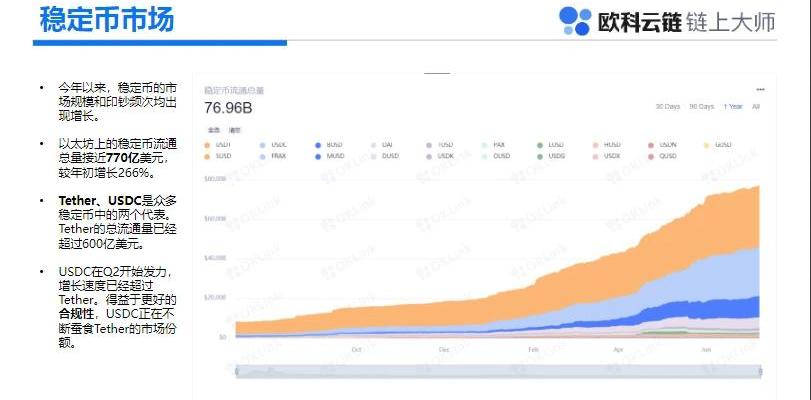
Task: Open the chart's three-dot more options menu
Action: [760, 89]
